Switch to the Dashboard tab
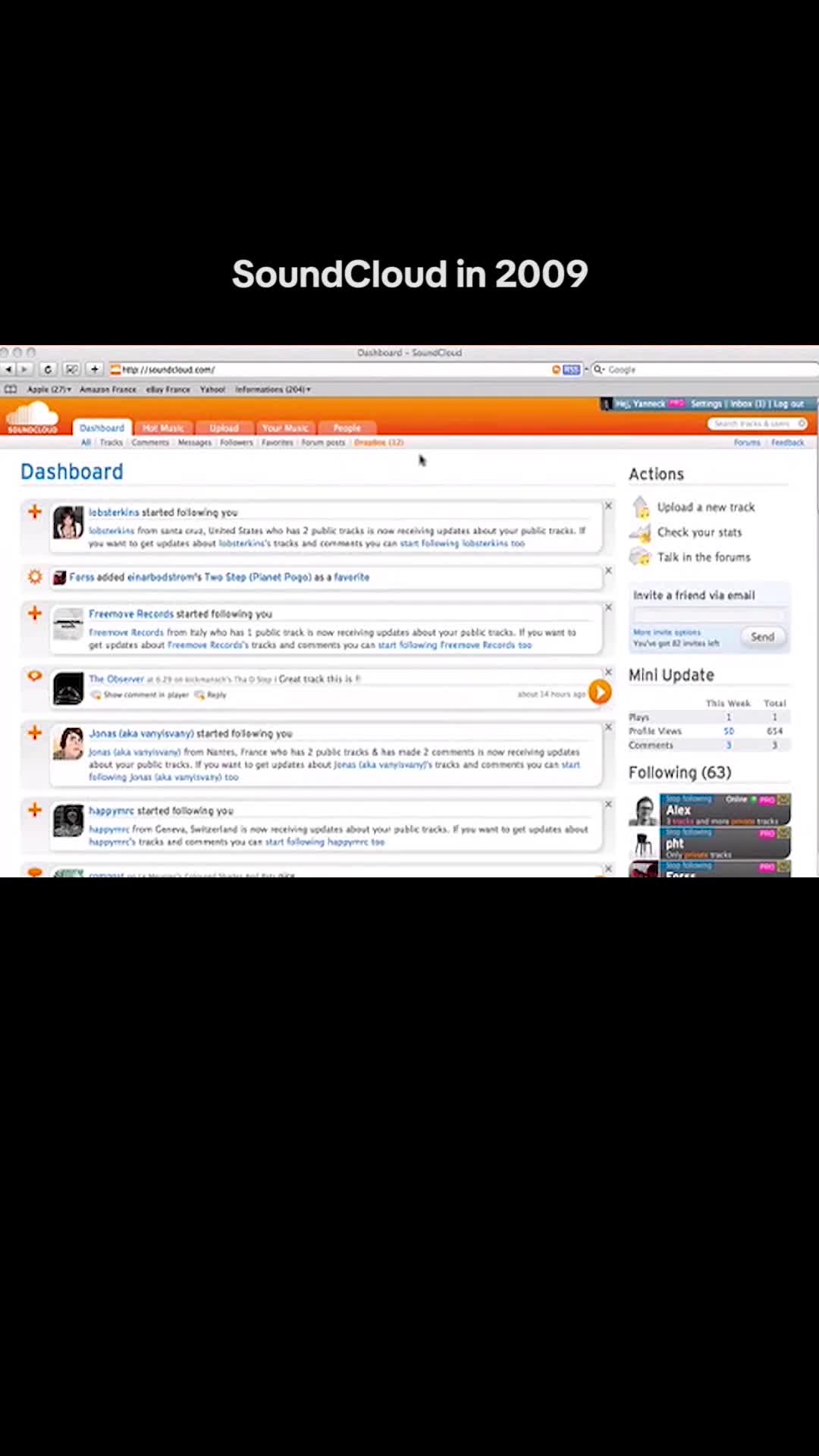819x1456 pixels. click(102, 428)
